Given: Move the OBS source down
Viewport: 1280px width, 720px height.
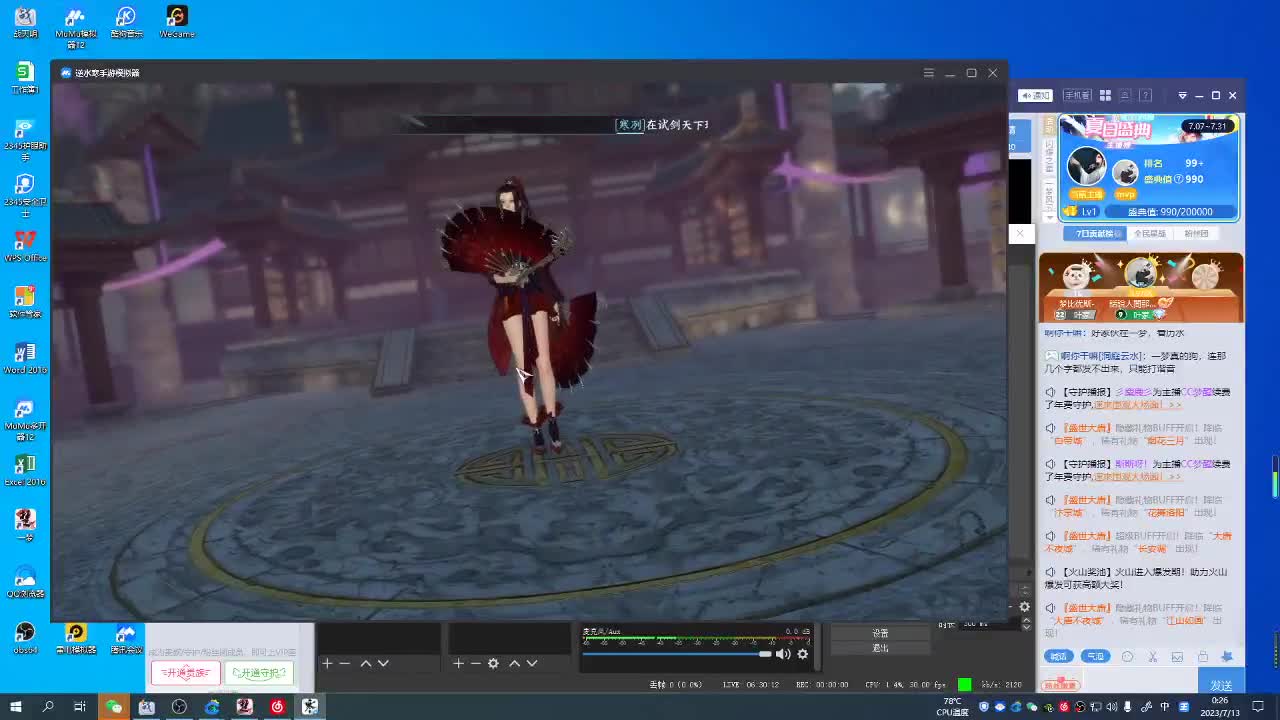Looking at the screenshot, I should [532, 663].
